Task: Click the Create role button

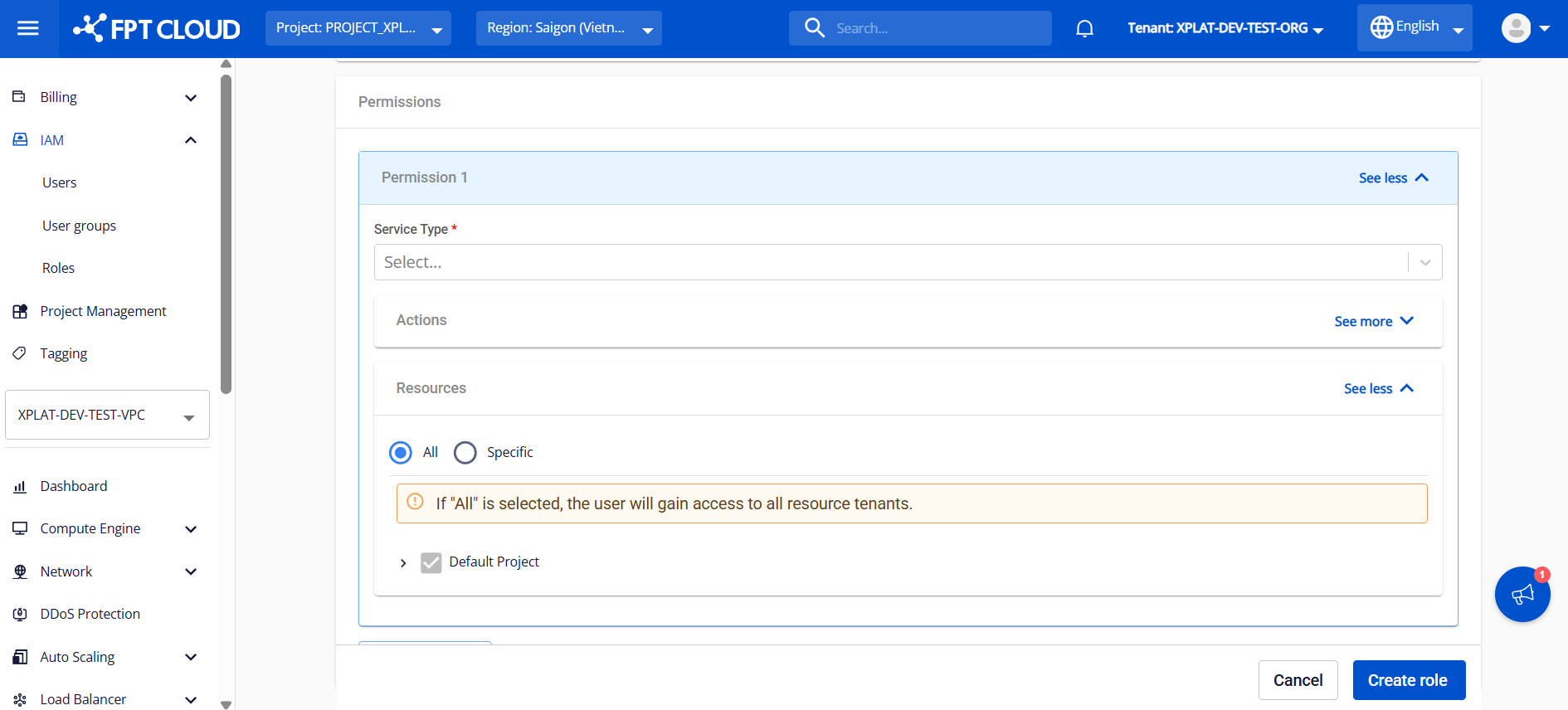Action: pos(1408,680)
